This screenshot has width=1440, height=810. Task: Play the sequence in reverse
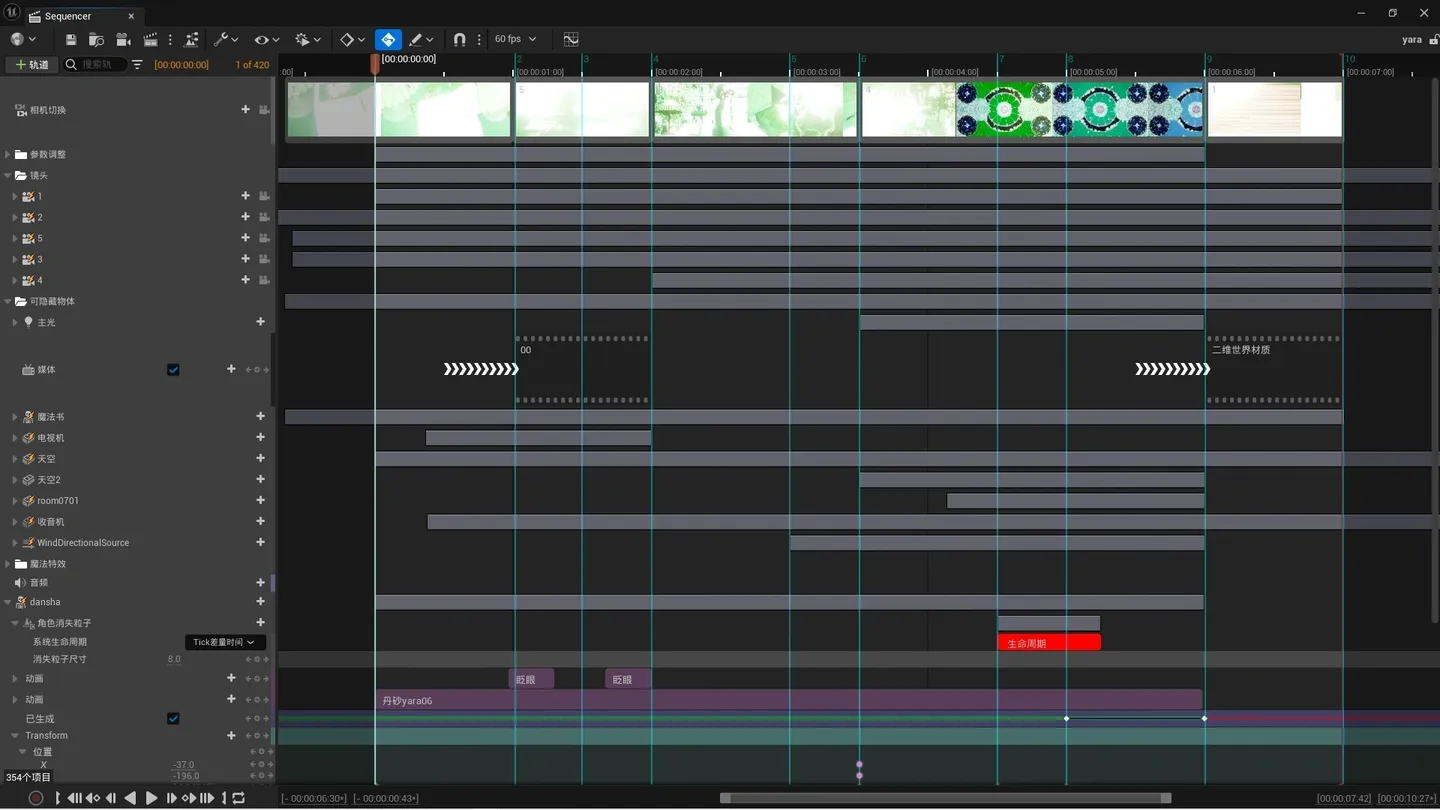point(130,798)
